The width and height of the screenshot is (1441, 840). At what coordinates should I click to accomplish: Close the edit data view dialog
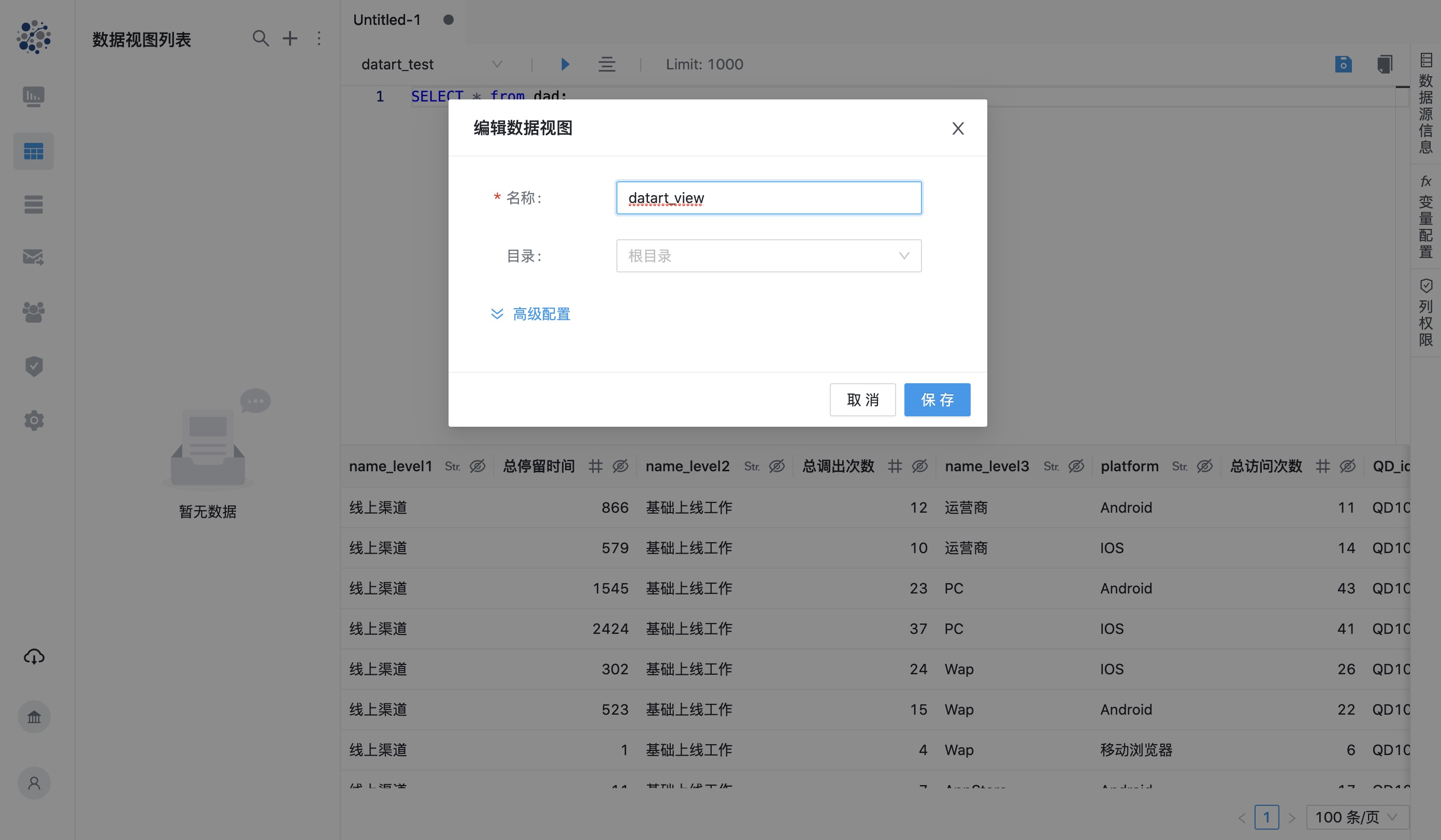click(x=958, y=128)
